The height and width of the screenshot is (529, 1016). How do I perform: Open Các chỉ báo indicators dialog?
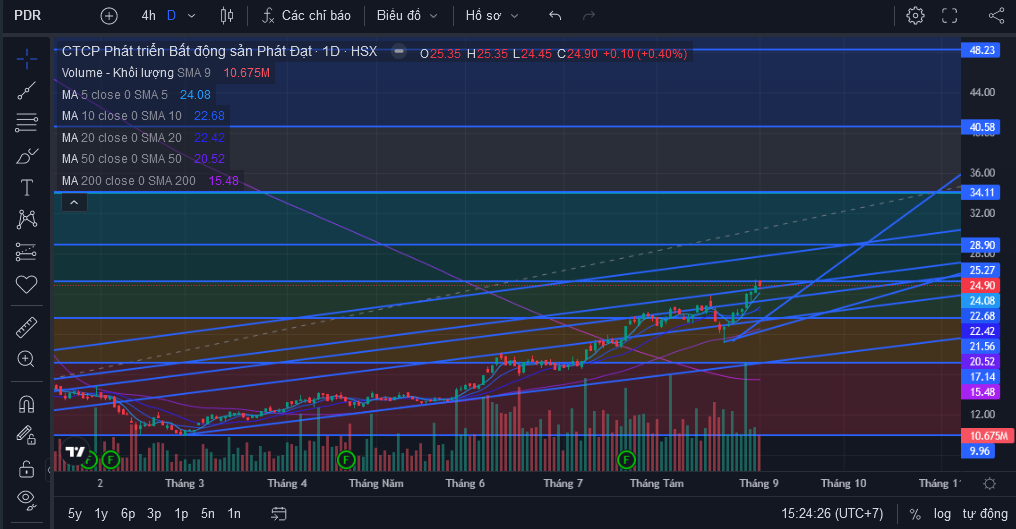pos(306,16)
